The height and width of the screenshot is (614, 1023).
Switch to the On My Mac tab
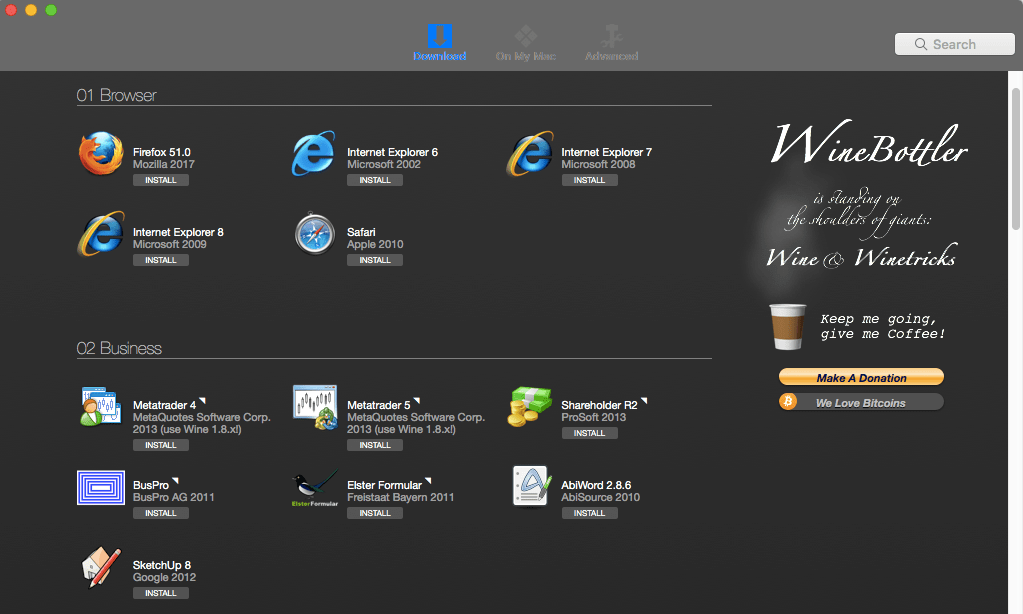(525, 42)
